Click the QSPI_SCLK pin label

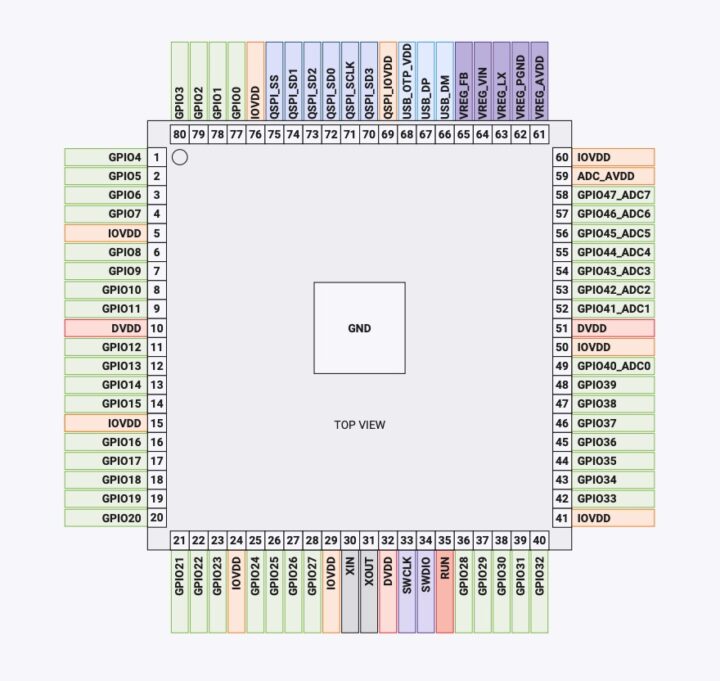350,82
